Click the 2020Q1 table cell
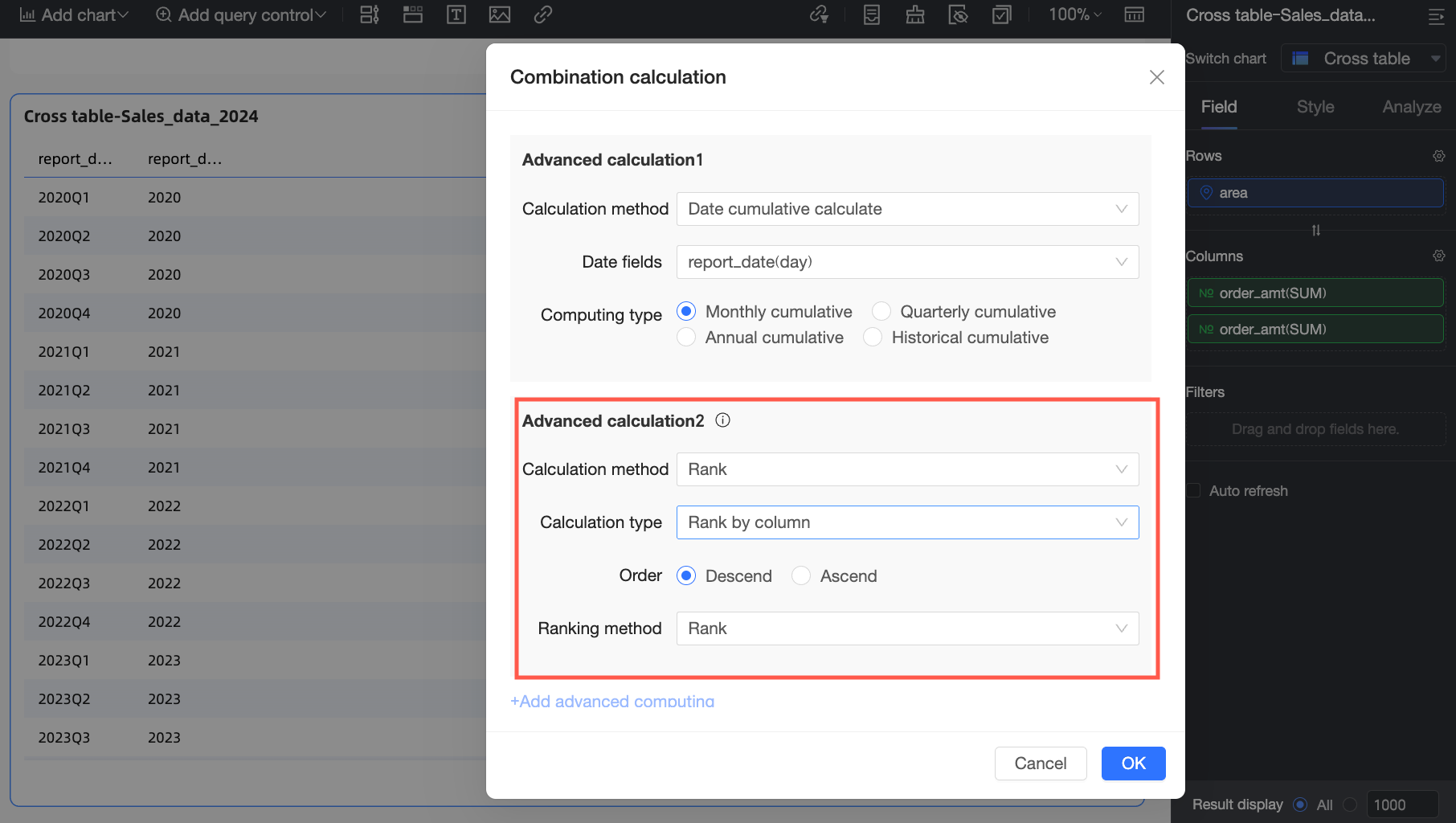 tap(64, 197)
